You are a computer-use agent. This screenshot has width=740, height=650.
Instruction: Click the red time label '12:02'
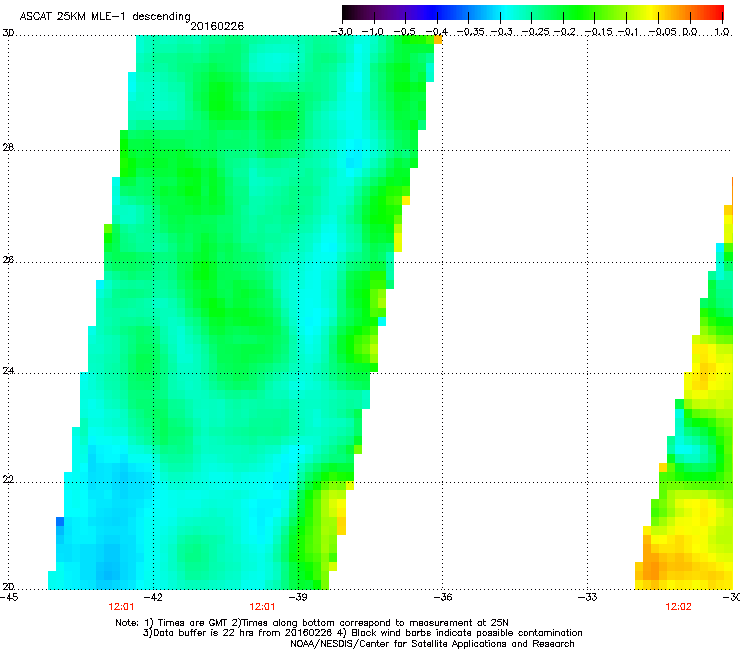tap(679, 607)
